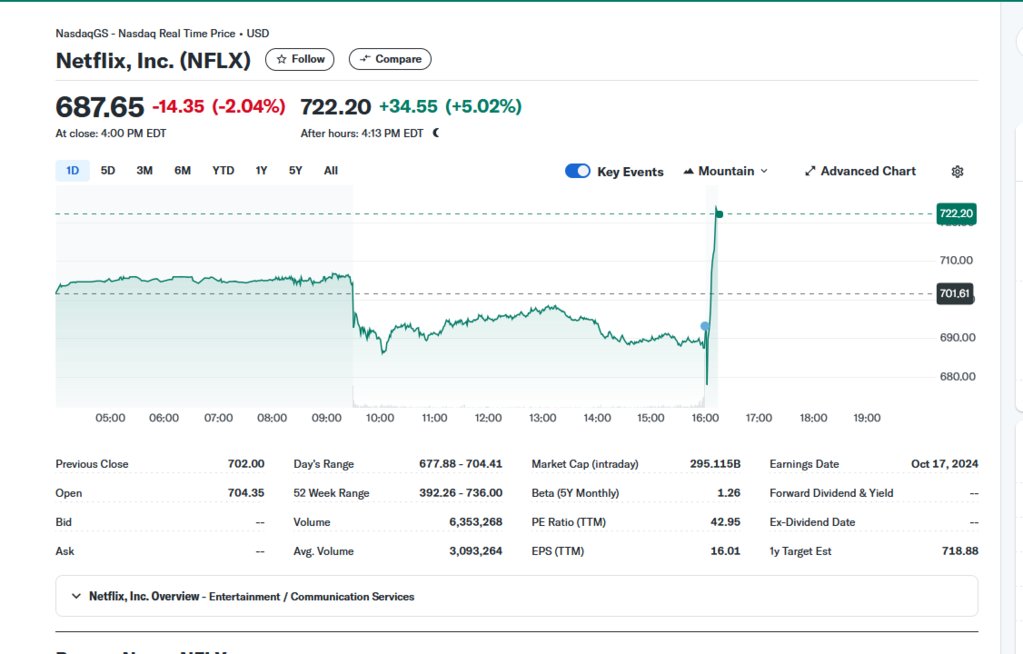Click the Forward Dividend & Yield label
1023x654 pixels.
tap(831, 493)
